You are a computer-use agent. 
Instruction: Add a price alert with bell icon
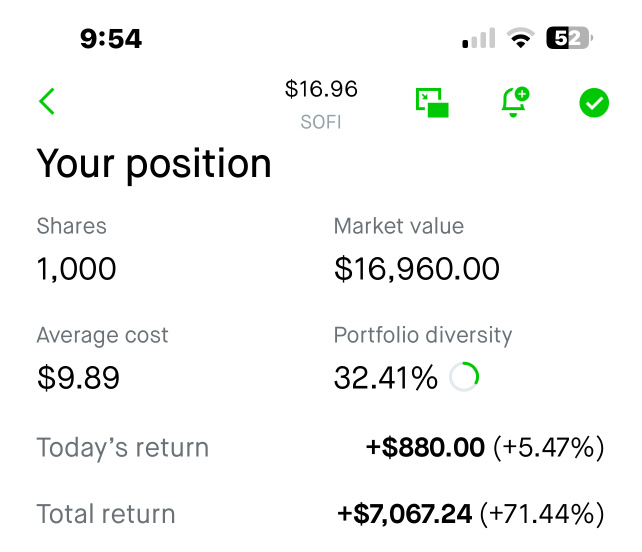coord(515,102)
